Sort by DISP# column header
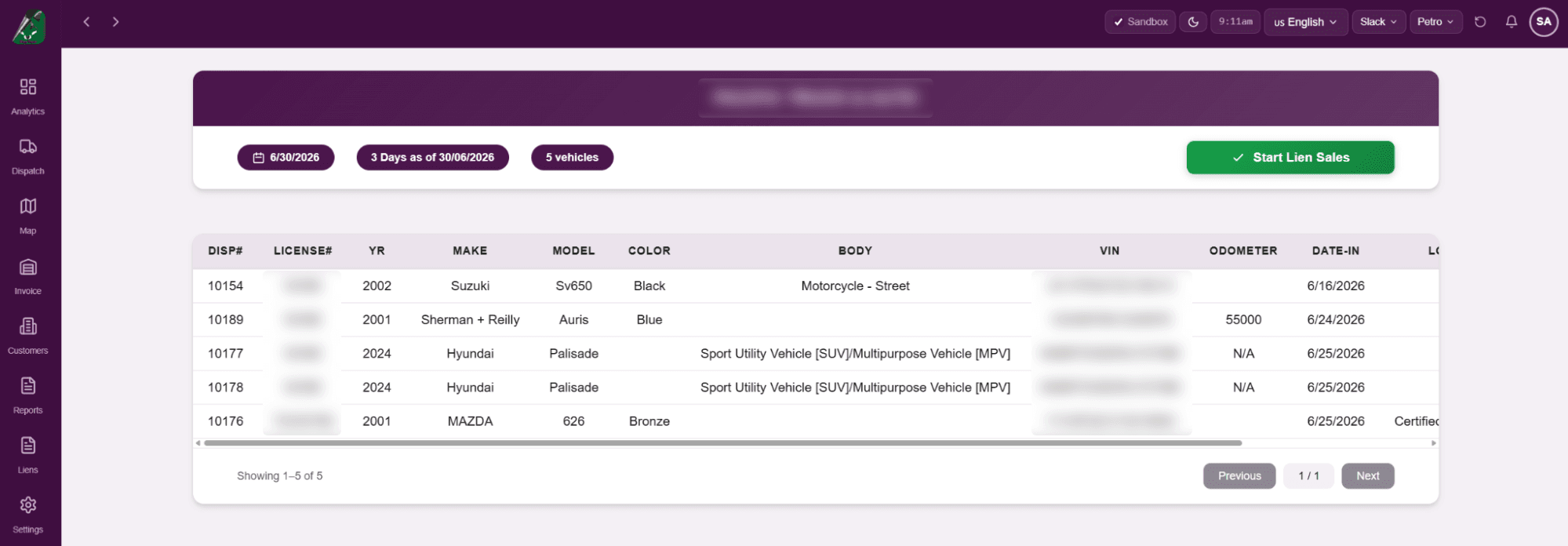Viewport: 1568px width, 546px height. pos(225,251)
